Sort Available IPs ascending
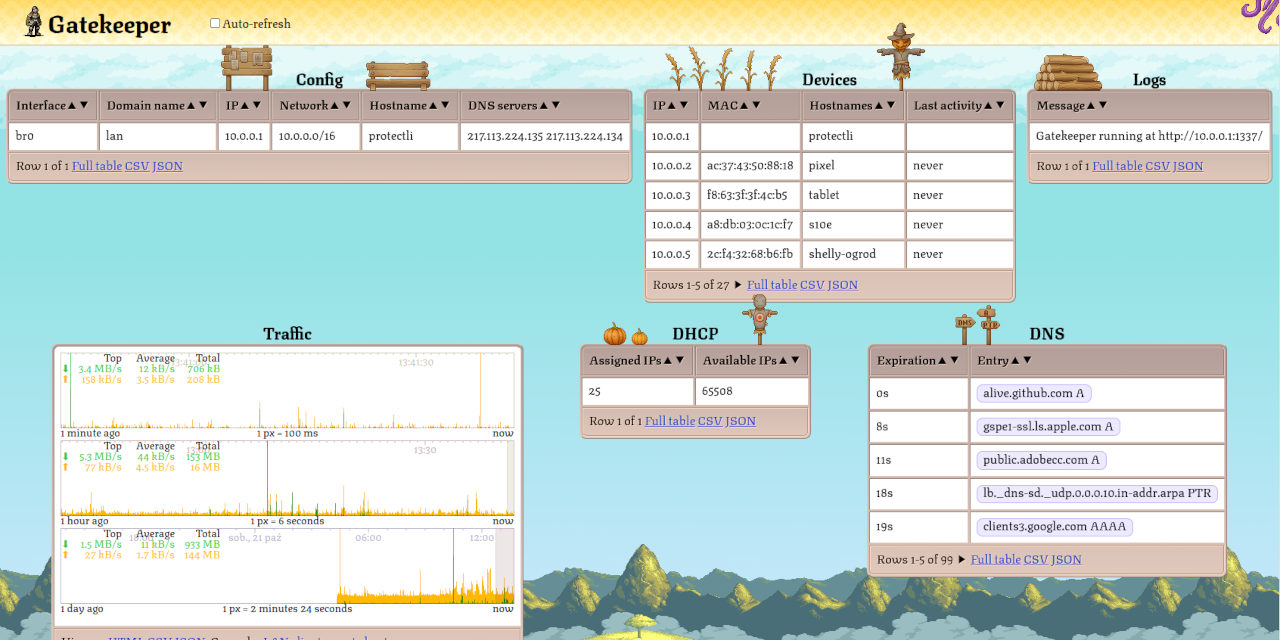Screen dimensions: 1280x640 pyautogui.click(x=784, y=360)
